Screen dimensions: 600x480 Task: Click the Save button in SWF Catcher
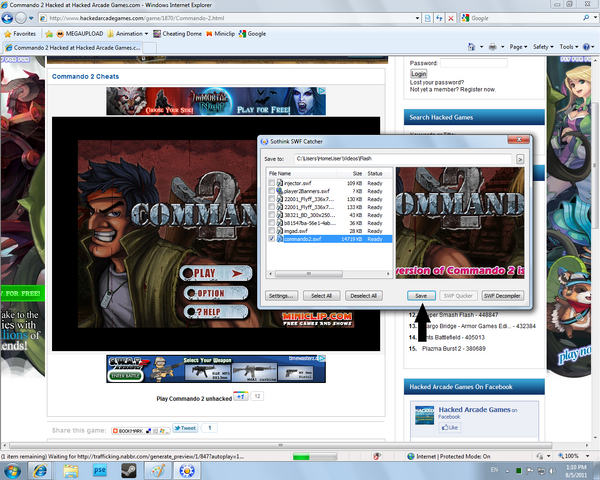421,296
